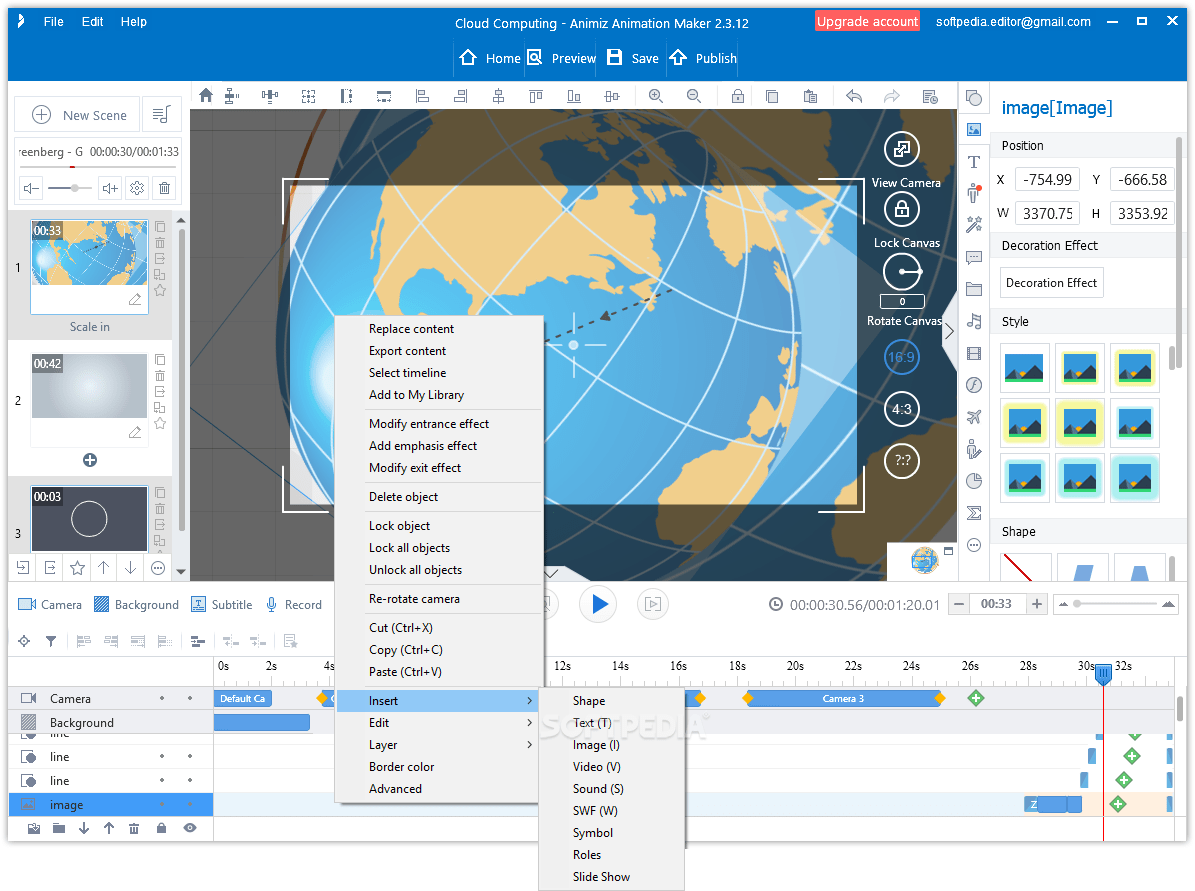Click the timeline filter funnel icon
This screenshot has width=1195, height=891.
coord(50,641)
